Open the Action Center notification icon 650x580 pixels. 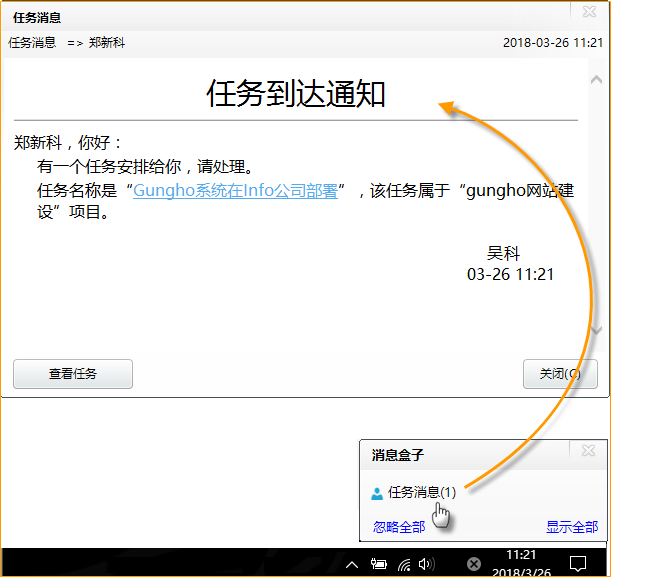[577, 564]
